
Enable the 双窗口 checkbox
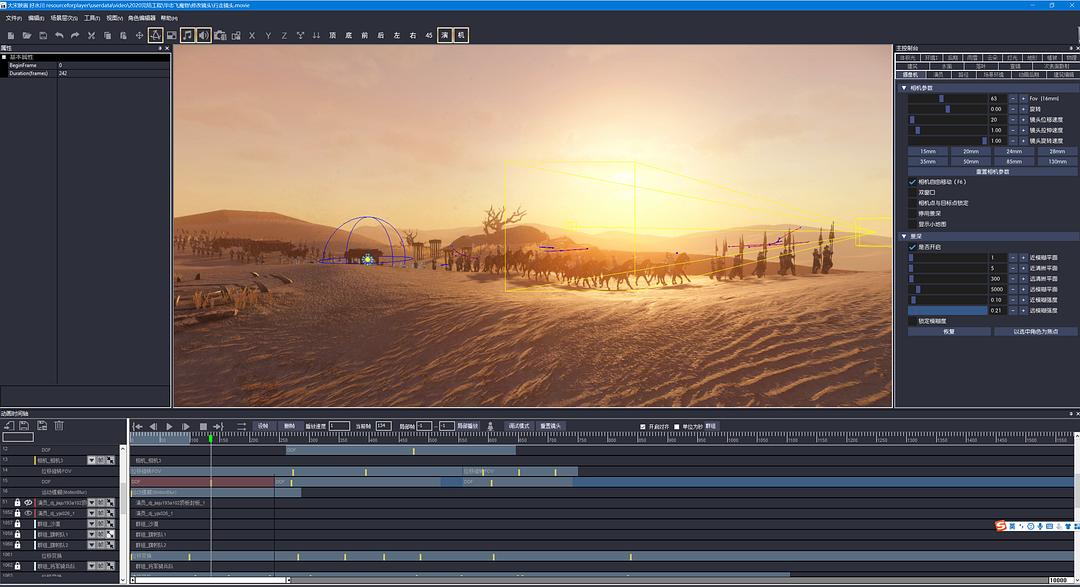coord(912,192)
